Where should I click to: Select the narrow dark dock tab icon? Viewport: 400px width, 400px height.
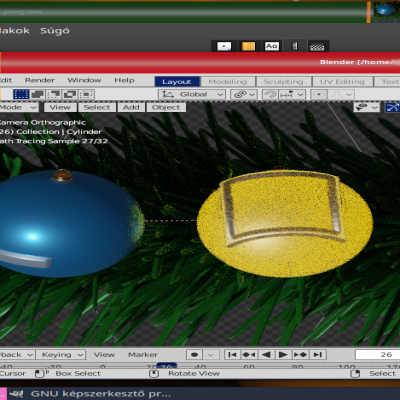[295, 46]
